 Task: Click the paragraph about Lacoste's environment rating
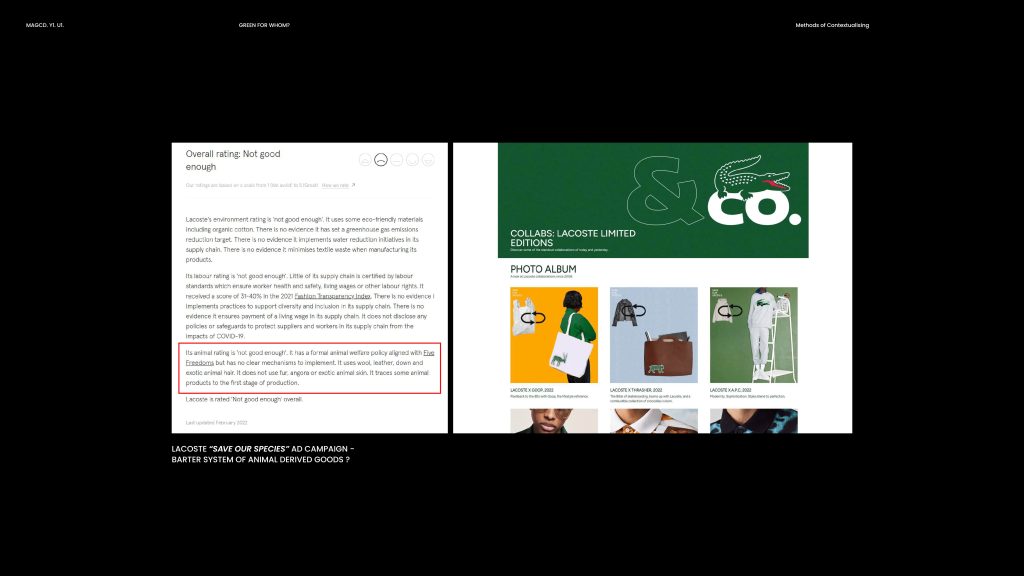pos(304,239)
